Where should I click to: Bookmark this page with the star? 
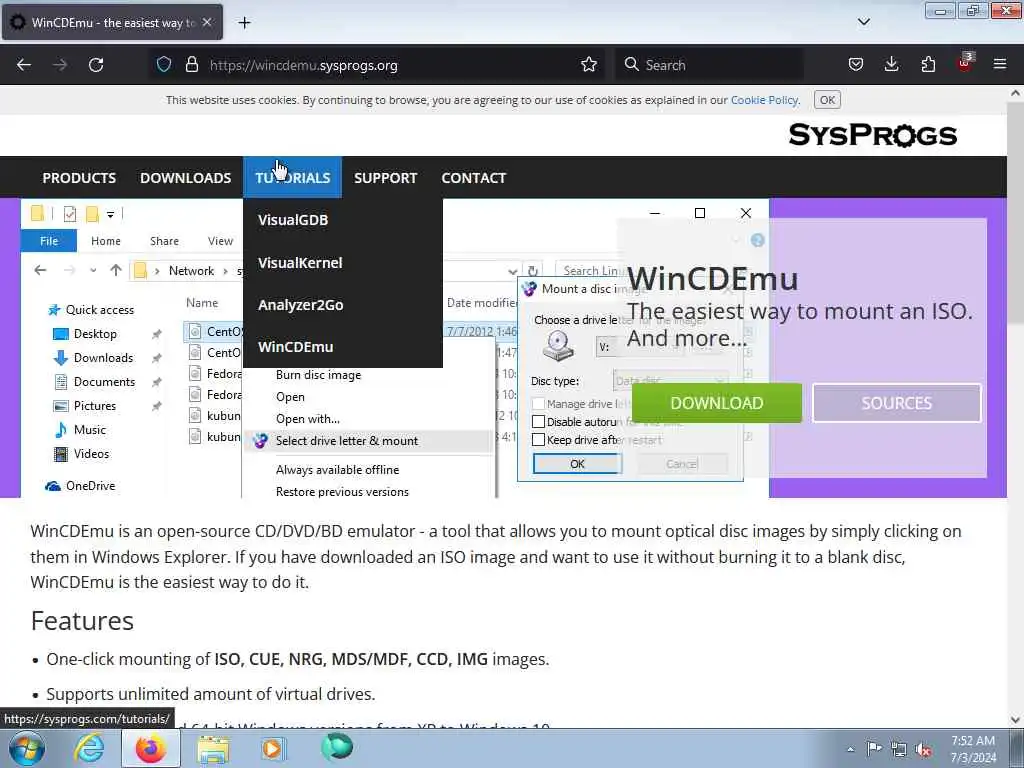pyautogui.click(x=588, y=65)
